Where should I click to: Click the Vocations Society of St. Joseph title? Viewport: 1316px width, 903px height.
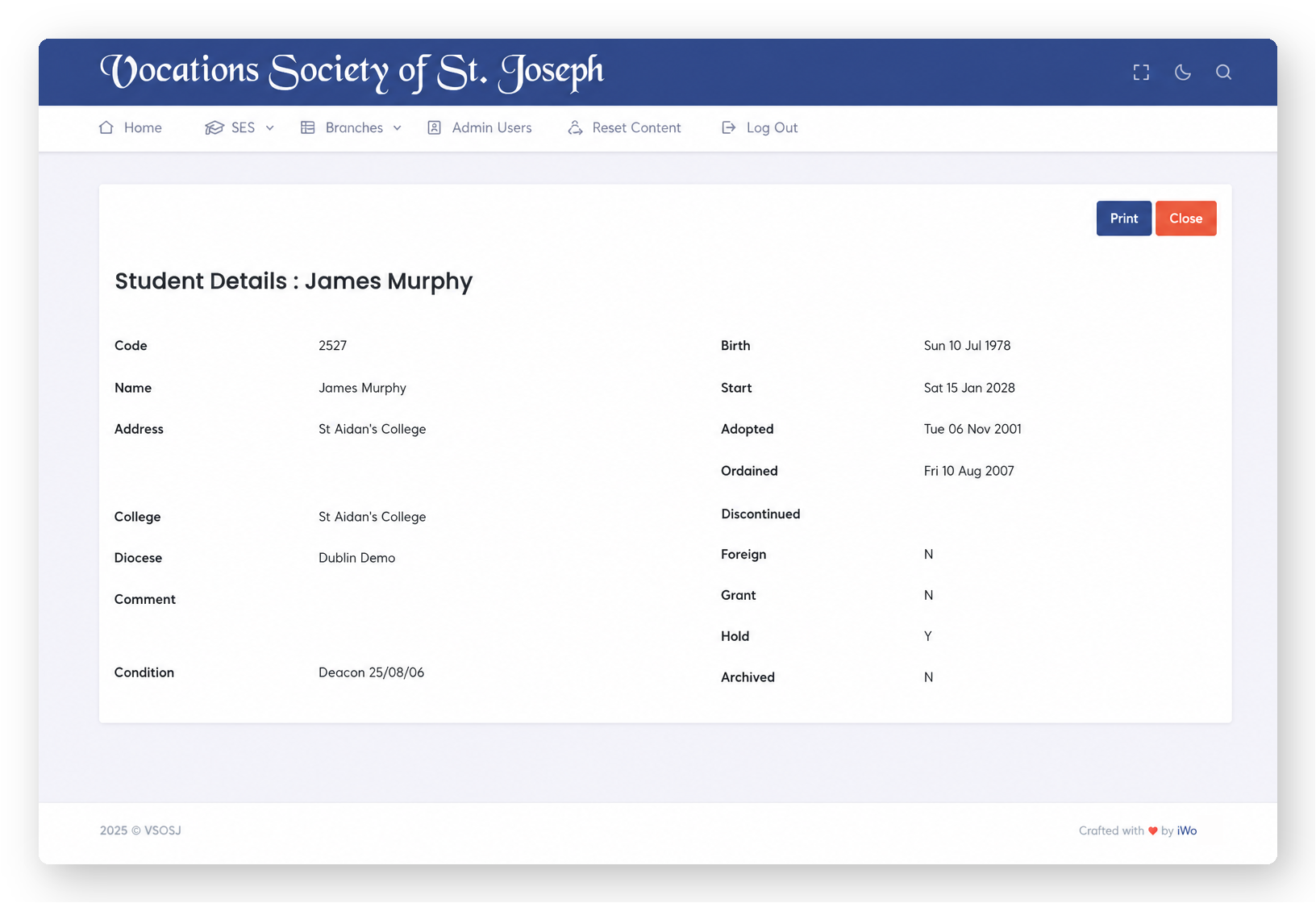coord(352,73)
